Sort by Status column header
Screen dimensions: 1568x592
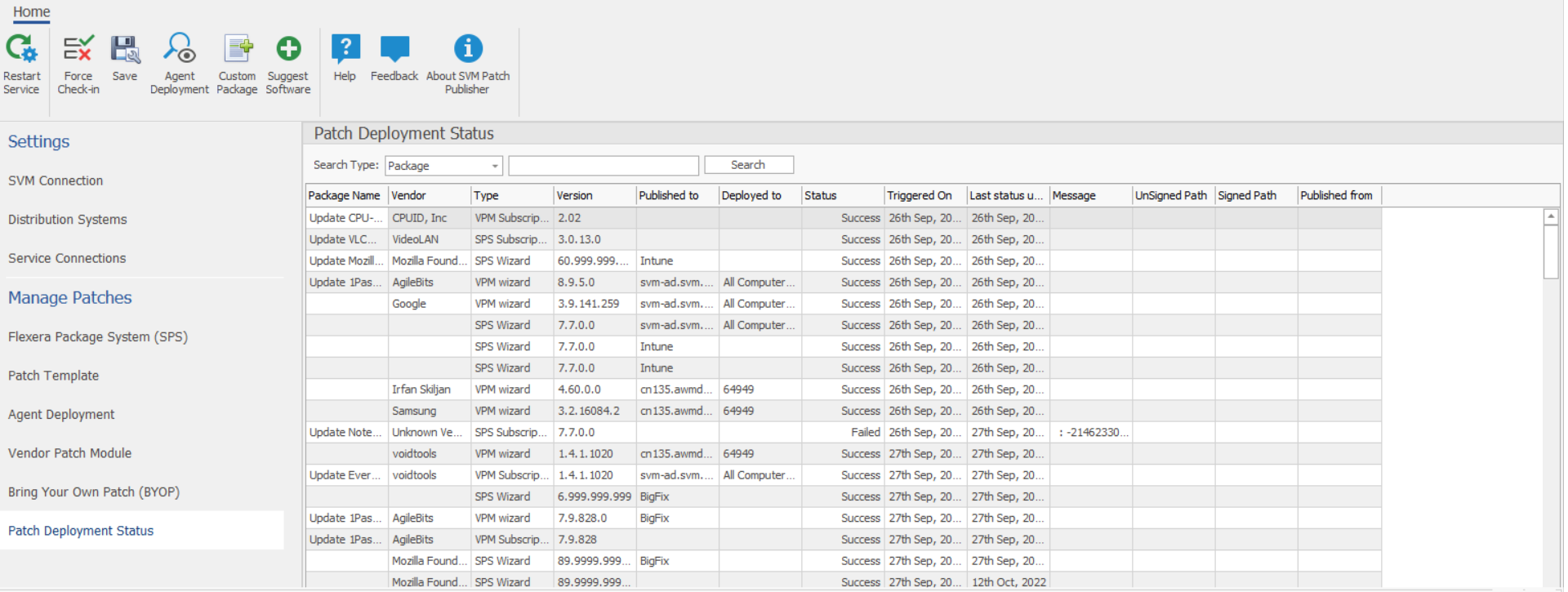844,196
